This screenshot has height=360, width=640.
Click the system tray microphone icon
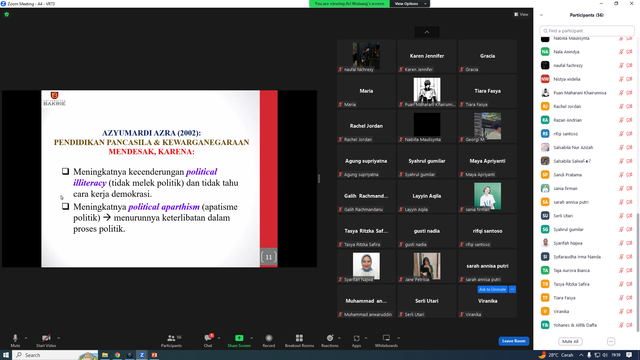[x=589, y=355]
